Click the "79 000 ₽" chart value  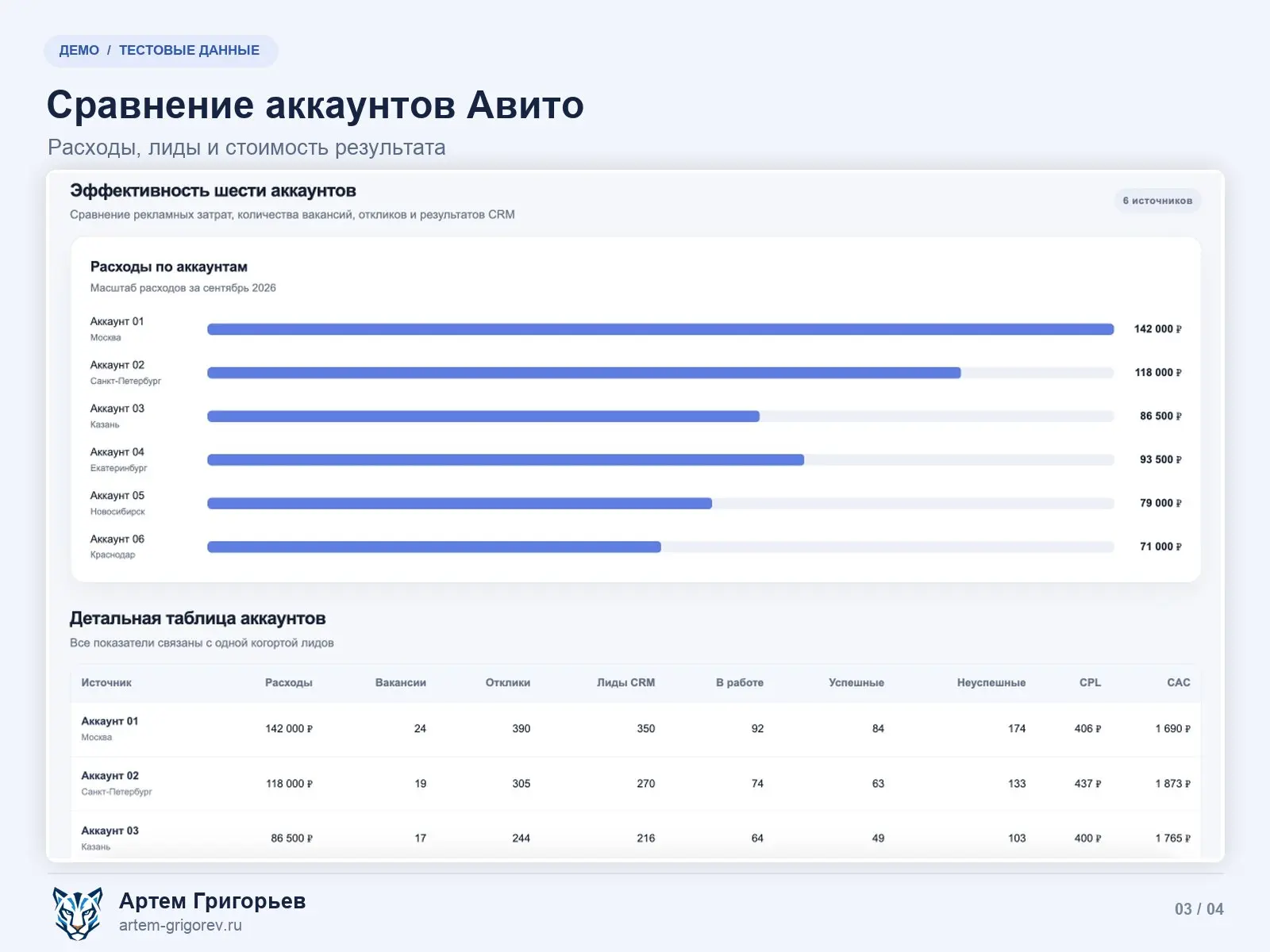(1160, 503)
